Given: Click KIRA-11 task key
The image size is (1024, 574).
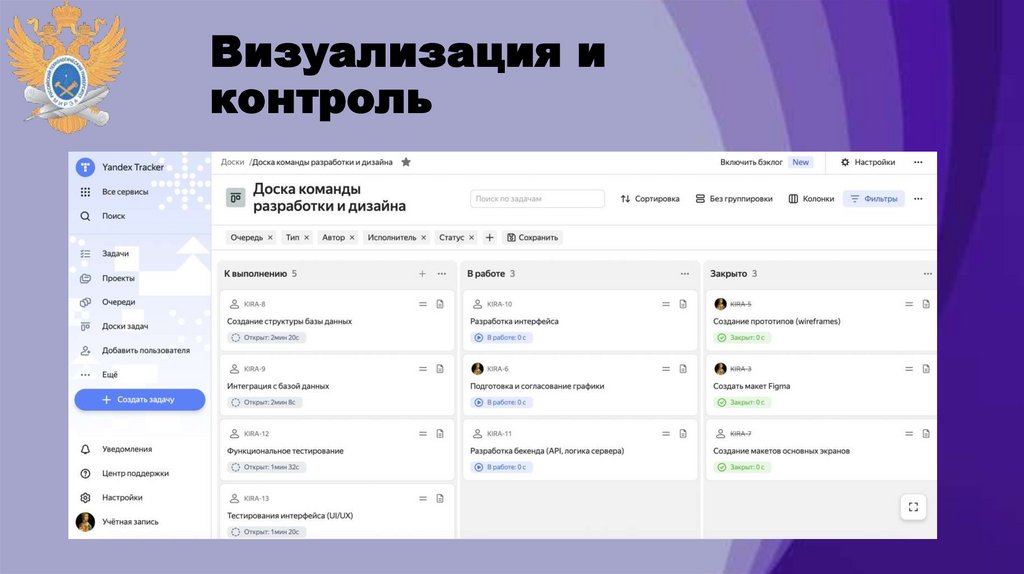Looking at the screenshot, I should click(x=500, y=434).
